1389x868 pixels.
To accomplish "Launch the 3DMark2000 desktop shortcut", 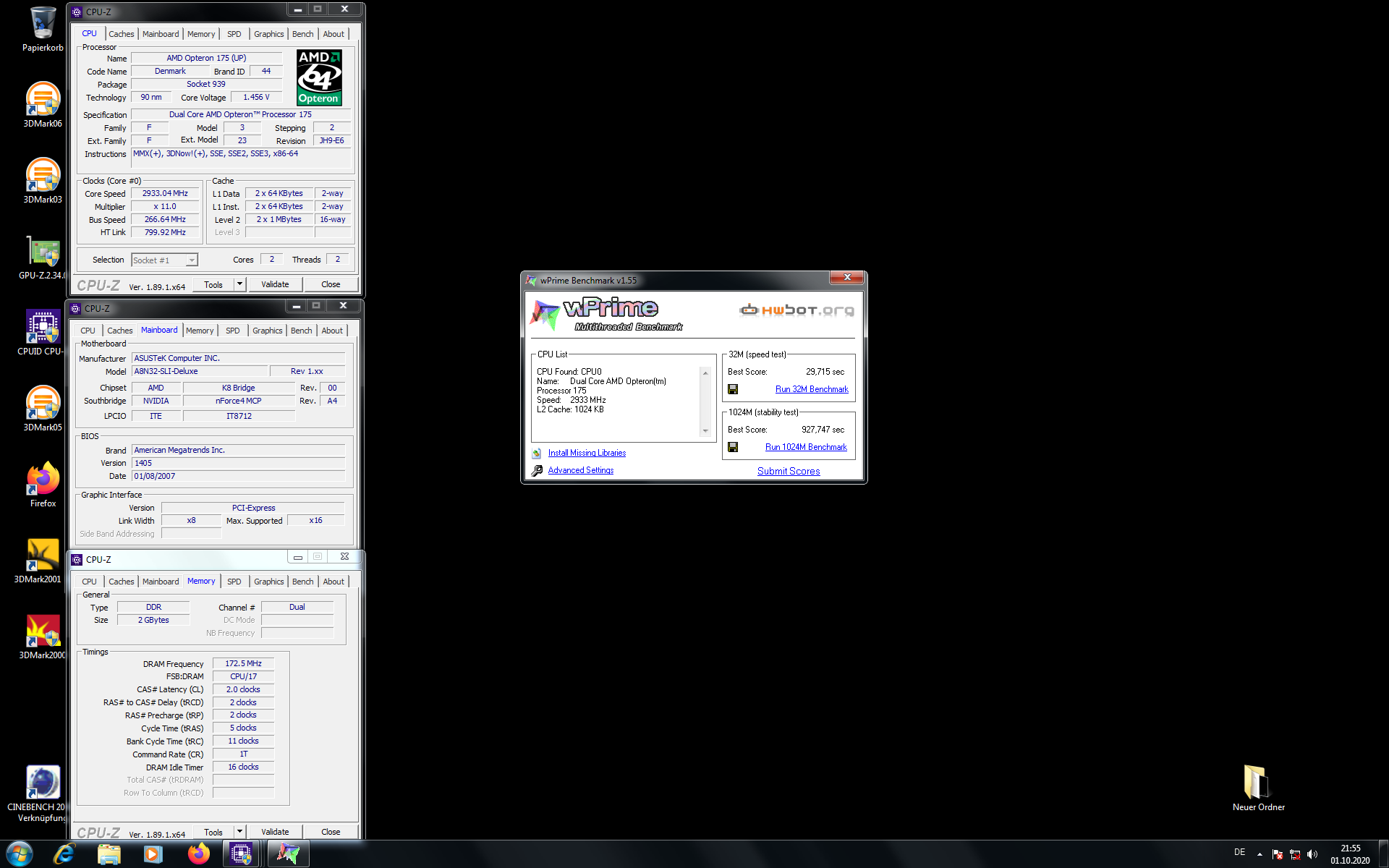I will coord(43,637).
